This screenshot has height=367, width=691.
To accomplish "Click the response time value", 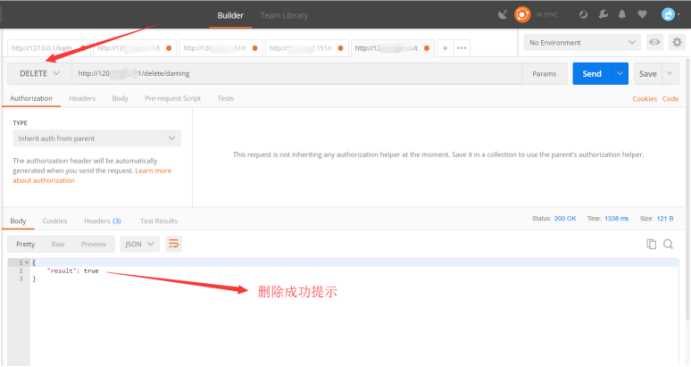I will pyautogui.click(x=616, y=219).
